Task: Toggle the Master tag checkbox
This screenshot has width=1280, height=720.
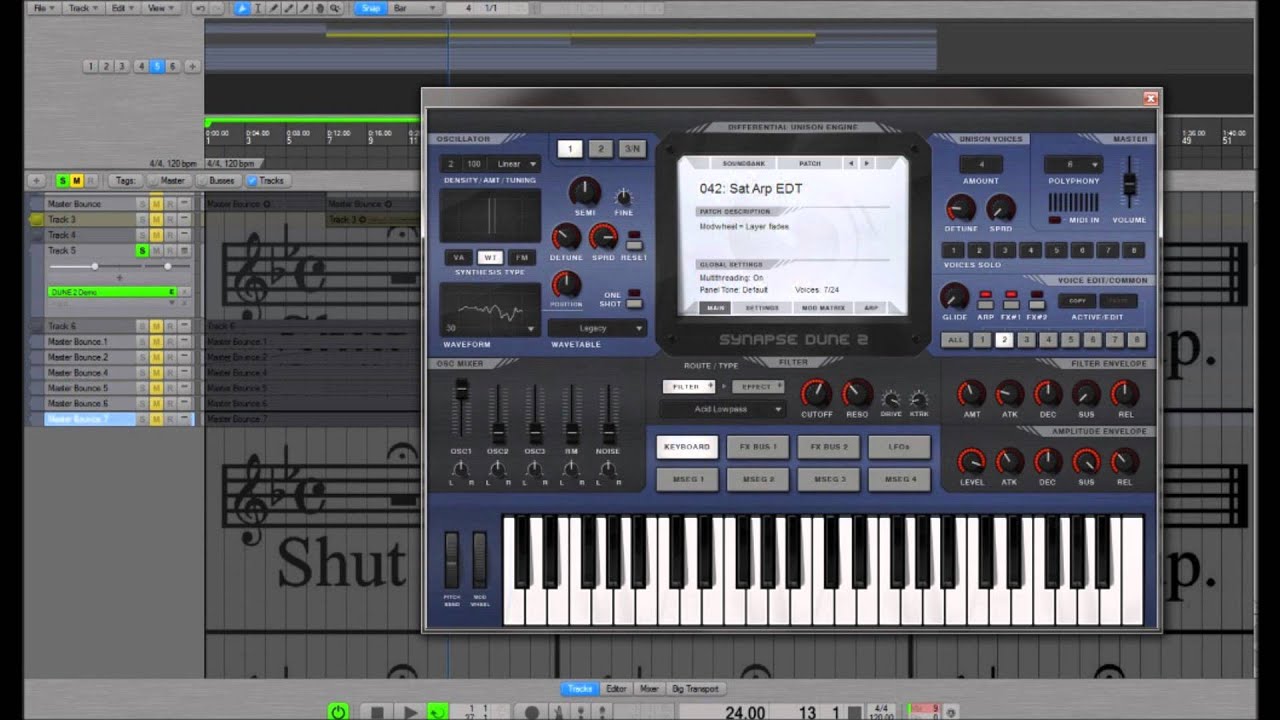Action: pyautogui.click(x=153, y=181)
